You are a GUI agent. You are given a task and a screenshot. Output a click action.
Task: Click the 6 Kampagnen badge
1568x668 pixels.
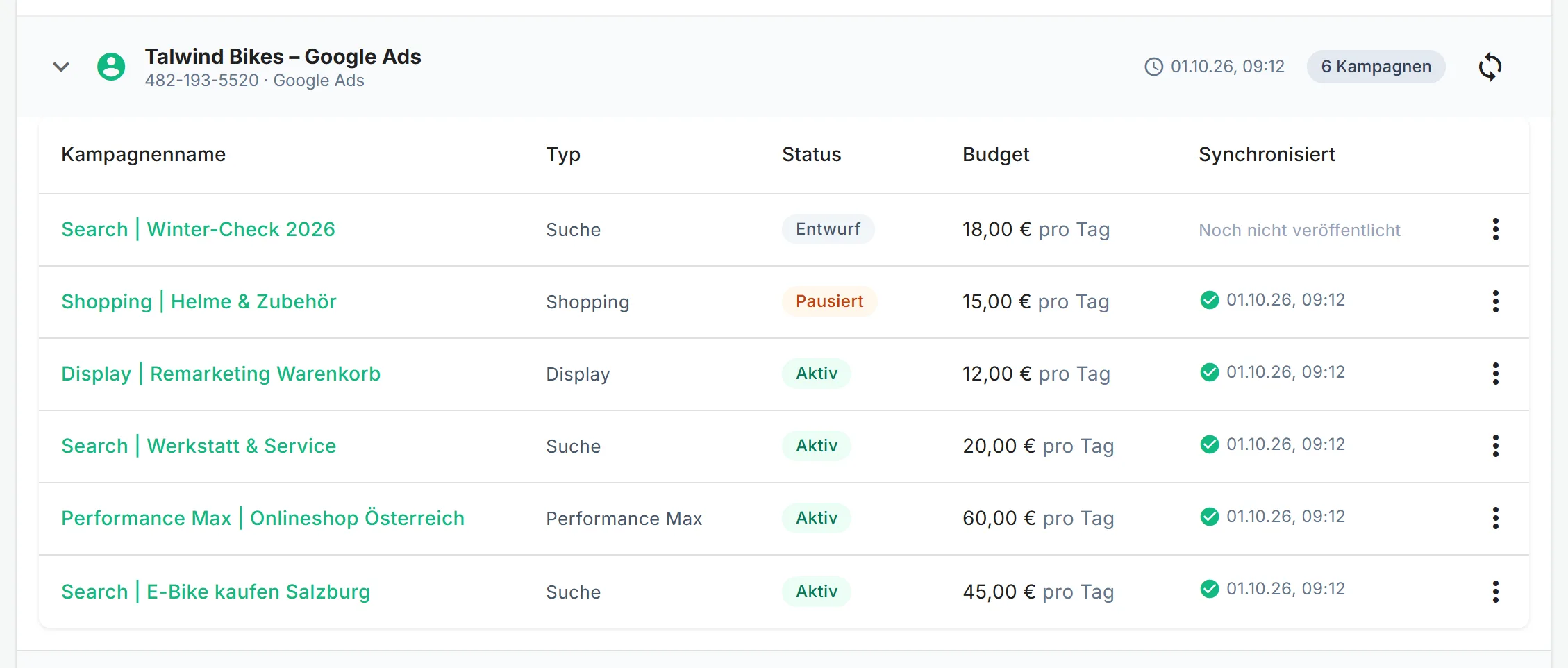[x=1376, y=67]
